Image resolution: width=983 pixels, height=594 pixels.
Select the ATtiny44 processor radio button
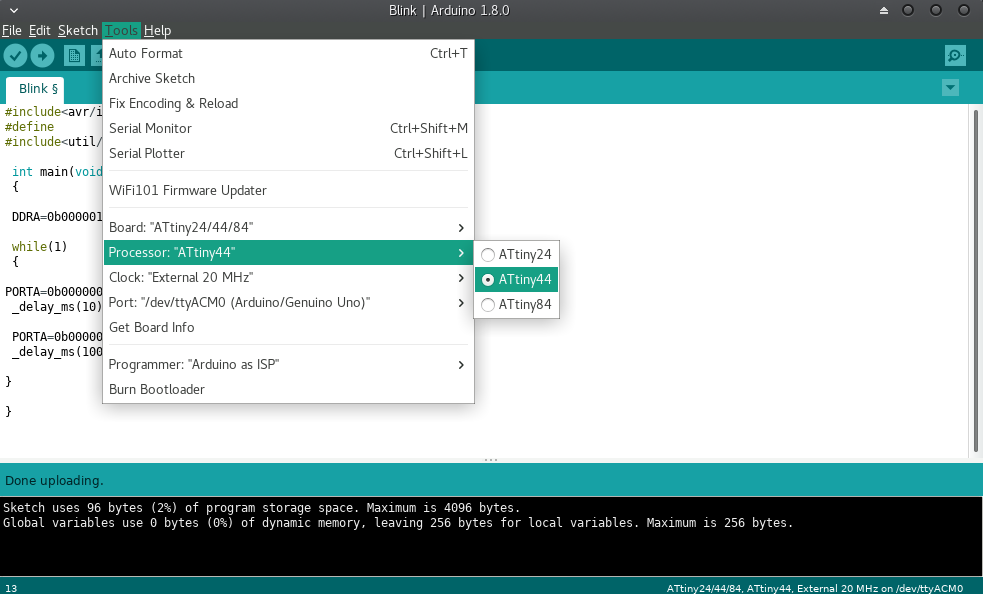tap(488, 280)
